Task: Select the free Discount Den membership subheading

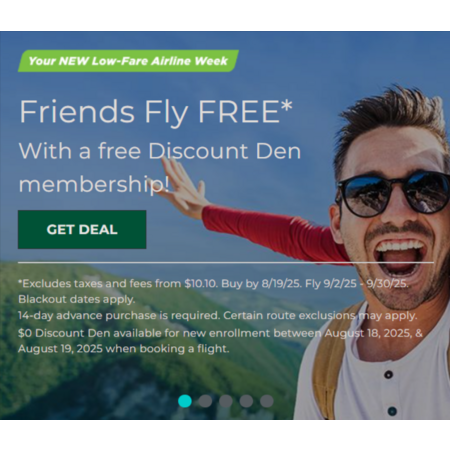Action: pos(160,167)
